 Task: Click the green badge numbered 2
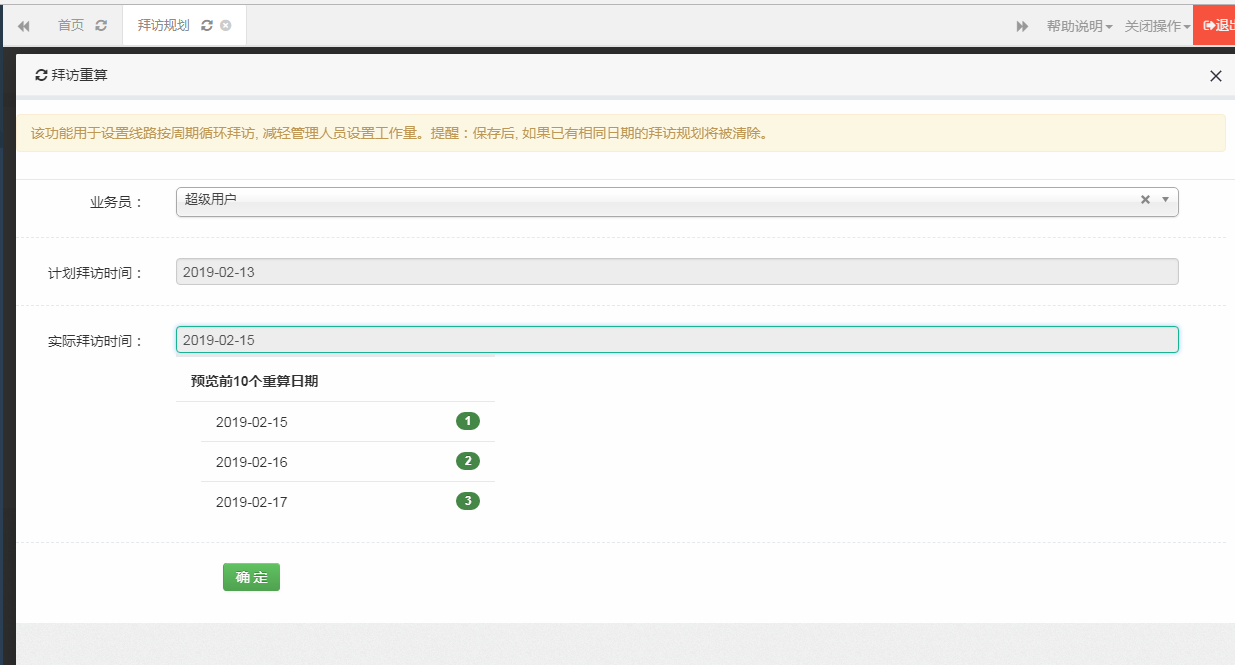pyautogui.click(x=468, y=461)
